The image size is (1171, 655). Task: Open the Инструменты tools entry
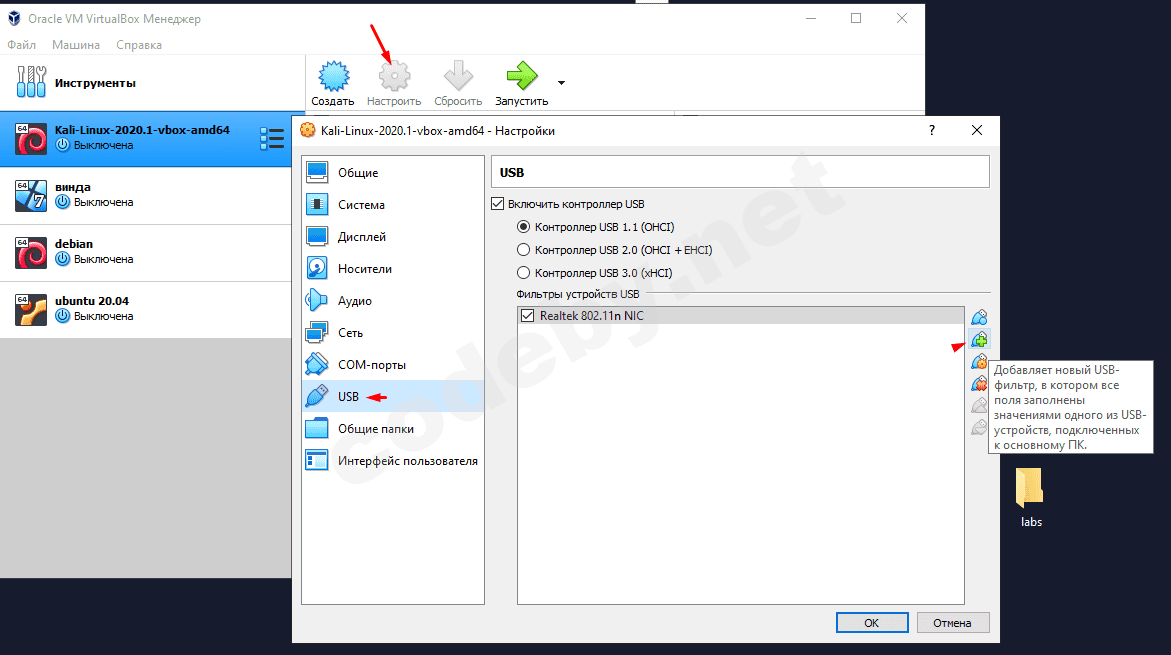click(x=152, y=83)
